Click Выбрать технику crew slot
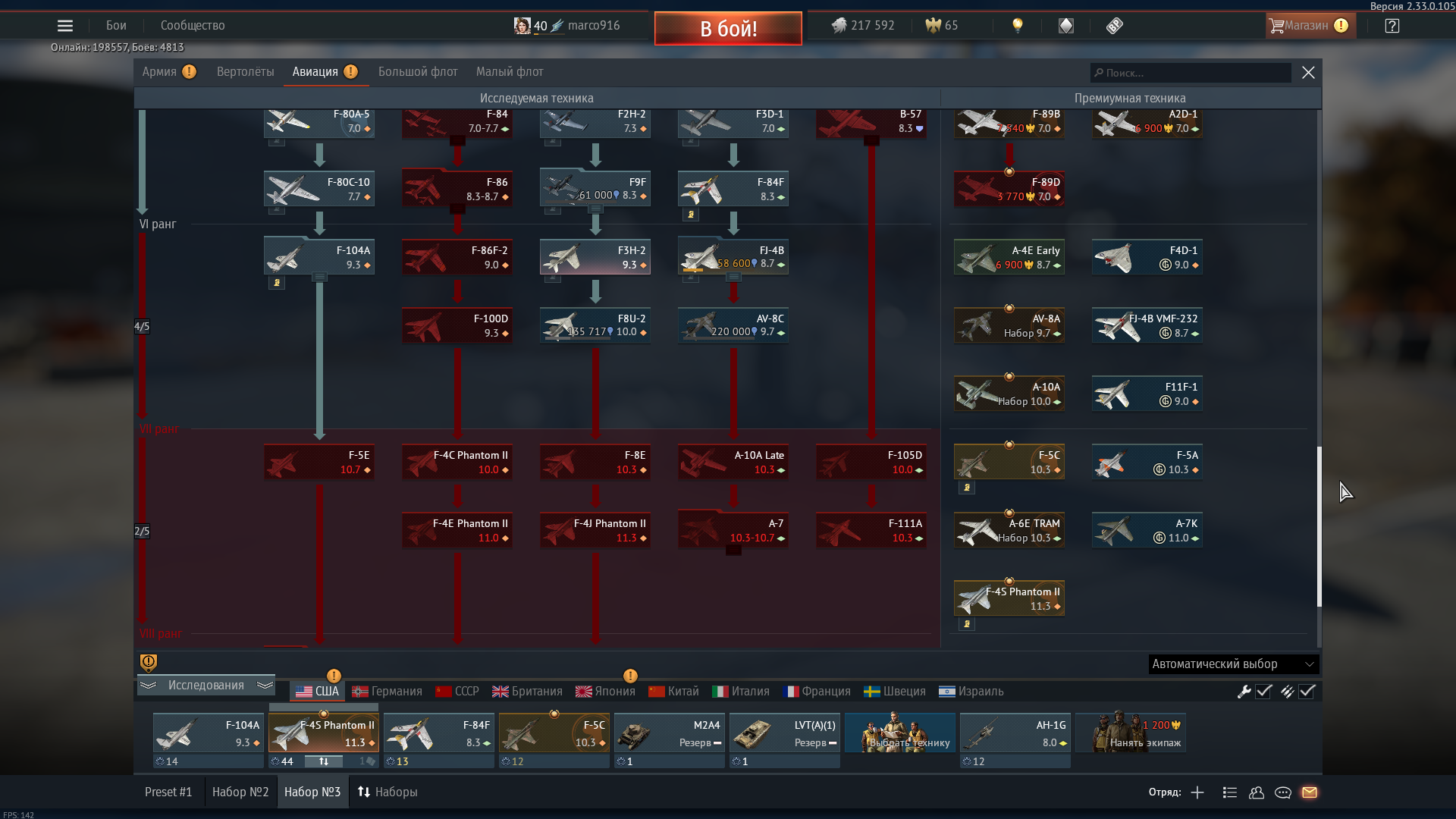This screenshot has height=819, width=1456. [x=900, y=733]
